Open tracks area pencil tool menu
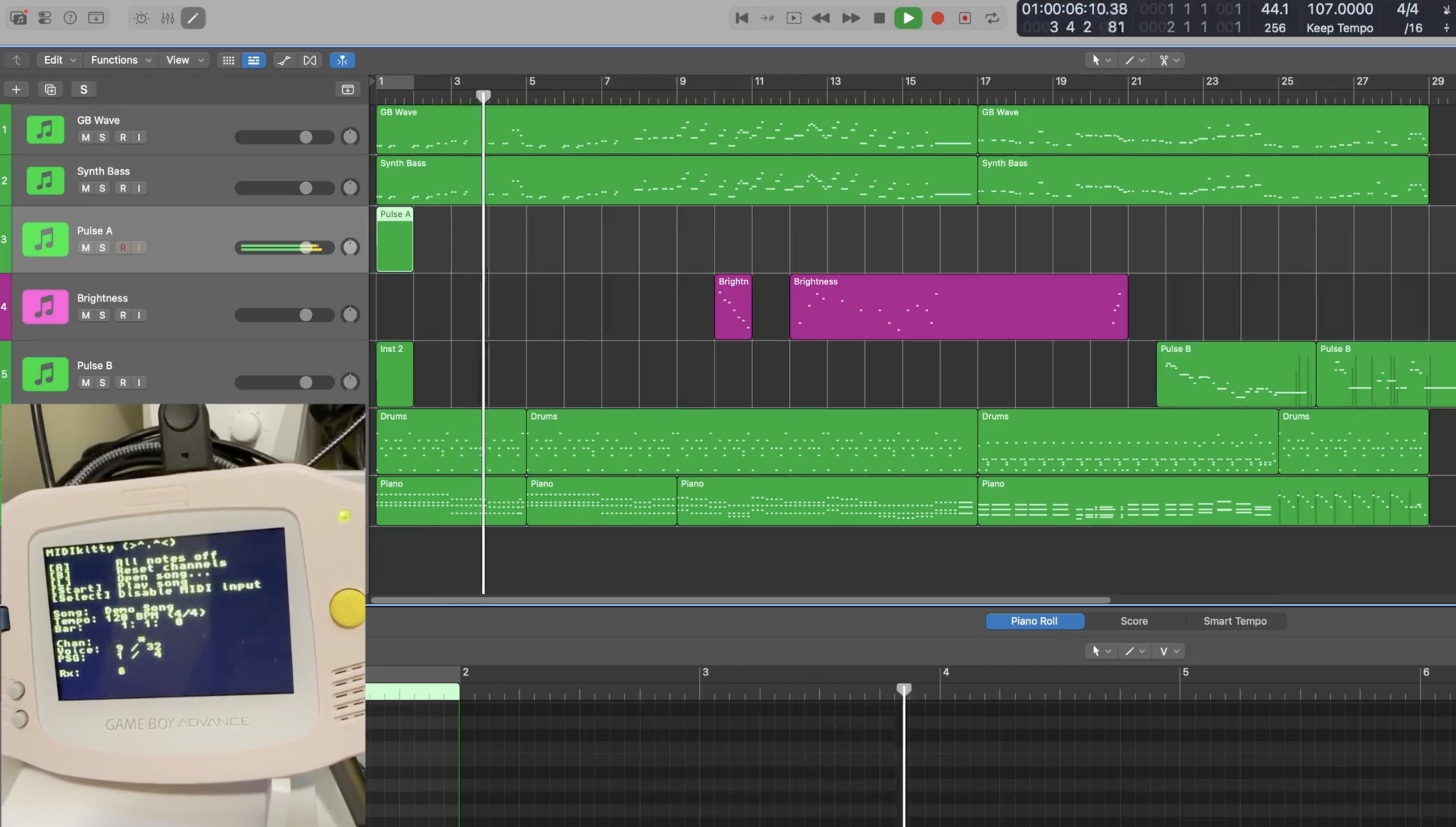Screen dimensions: 1456x827 coord(1135,60)
